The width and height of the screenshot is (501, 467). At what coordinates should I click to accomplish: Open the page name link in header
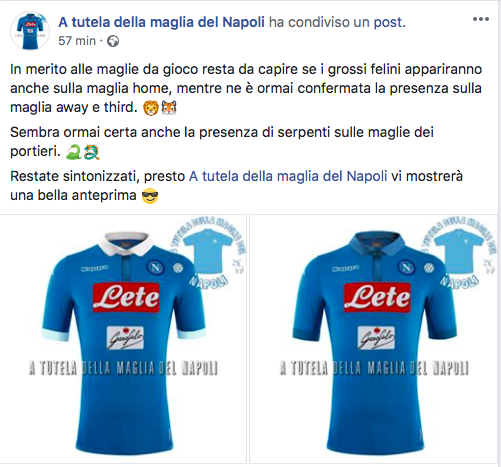tap(161, 22)
